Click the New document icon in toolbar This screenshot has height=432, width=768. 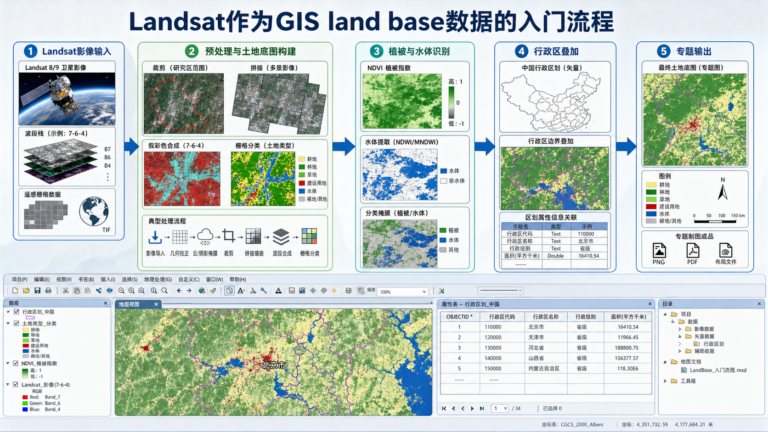click(15, 290)
